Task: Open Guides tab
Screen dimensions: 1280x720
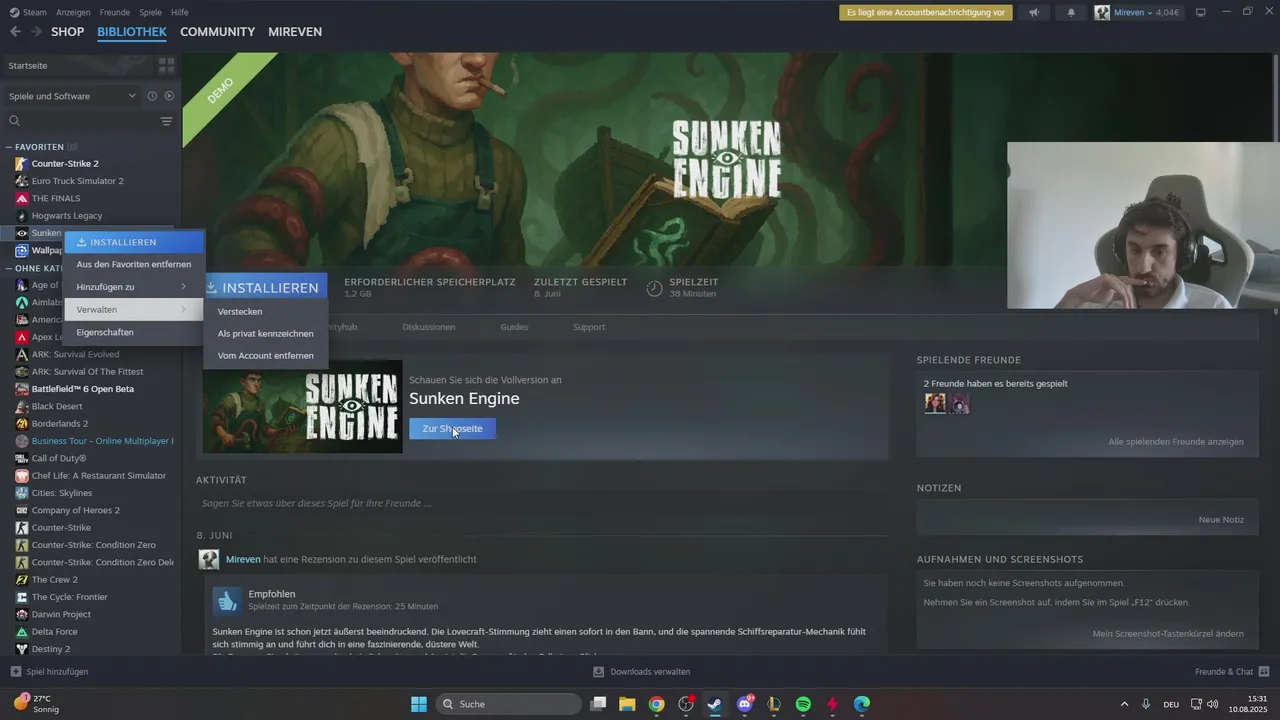Action: pyautogui.click(x=514, y=327)
